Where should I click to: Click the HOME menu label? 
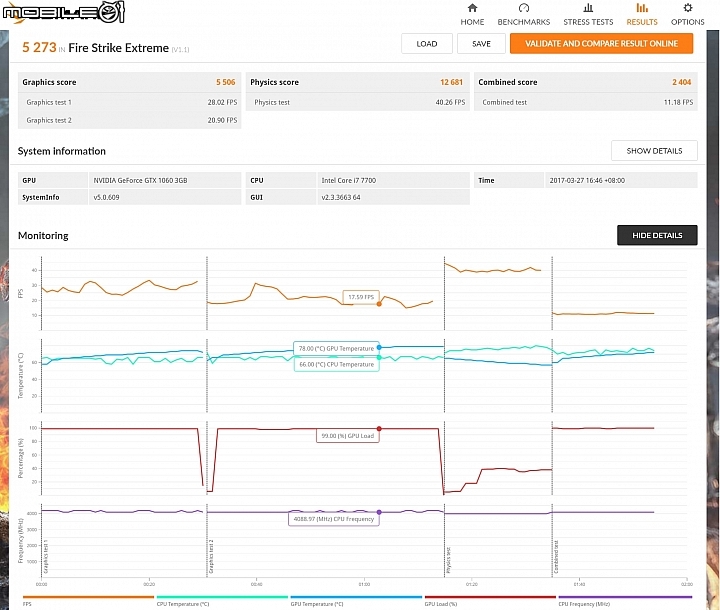472,22
